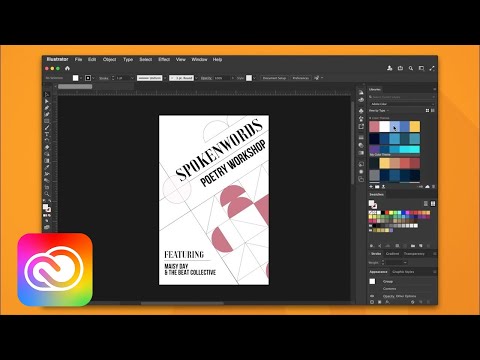Click the Preferences button
480x360 pixels.
(x=301, y=78)
